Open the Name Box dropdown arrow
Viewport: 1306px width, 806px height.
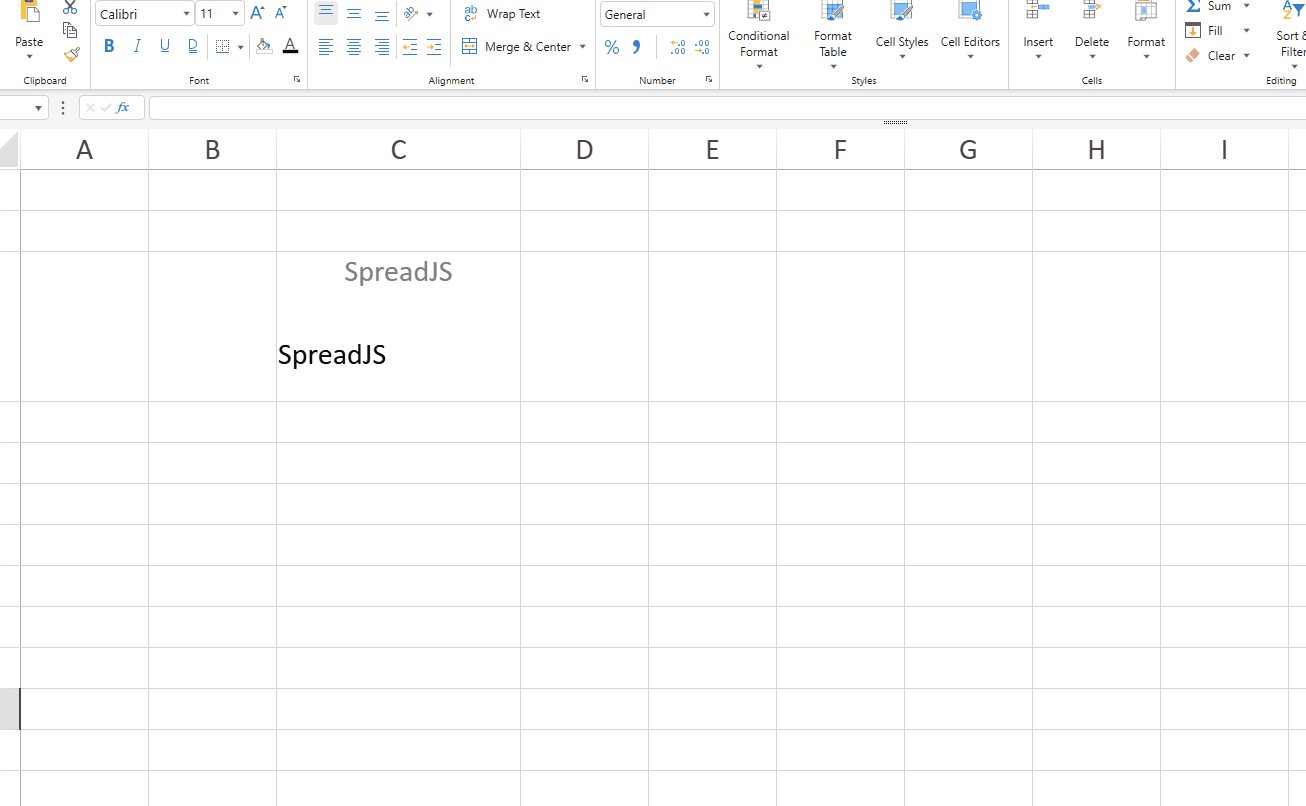[39, 108]
